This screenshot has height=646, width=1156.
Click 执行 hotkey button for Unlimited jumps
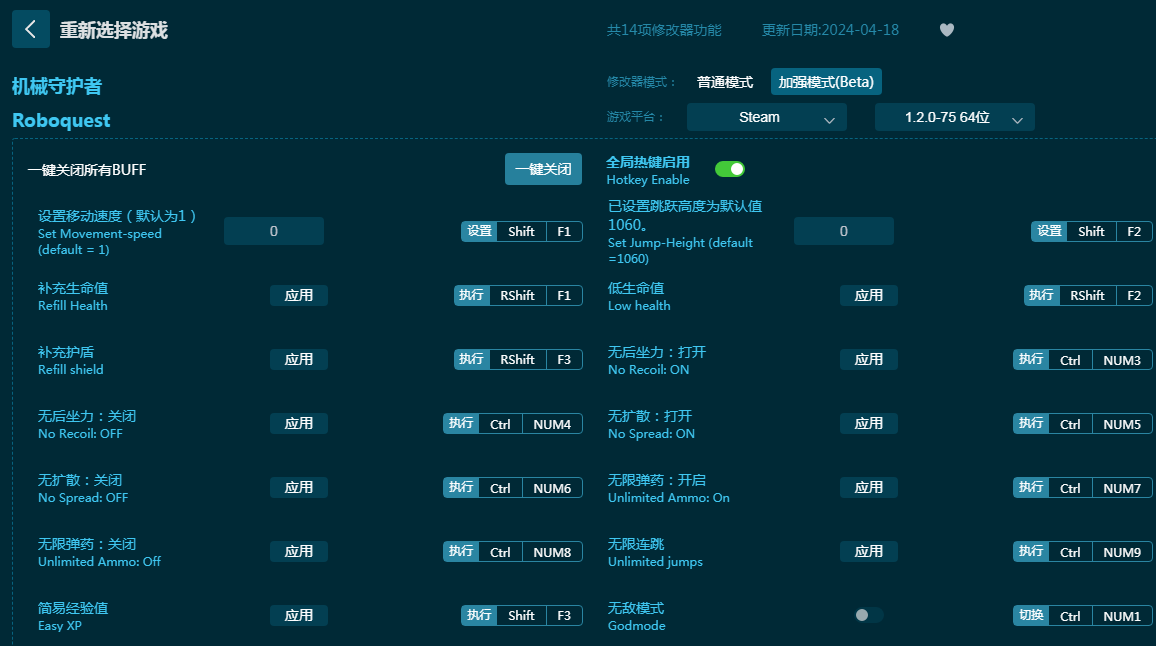tap(1031, 552)
